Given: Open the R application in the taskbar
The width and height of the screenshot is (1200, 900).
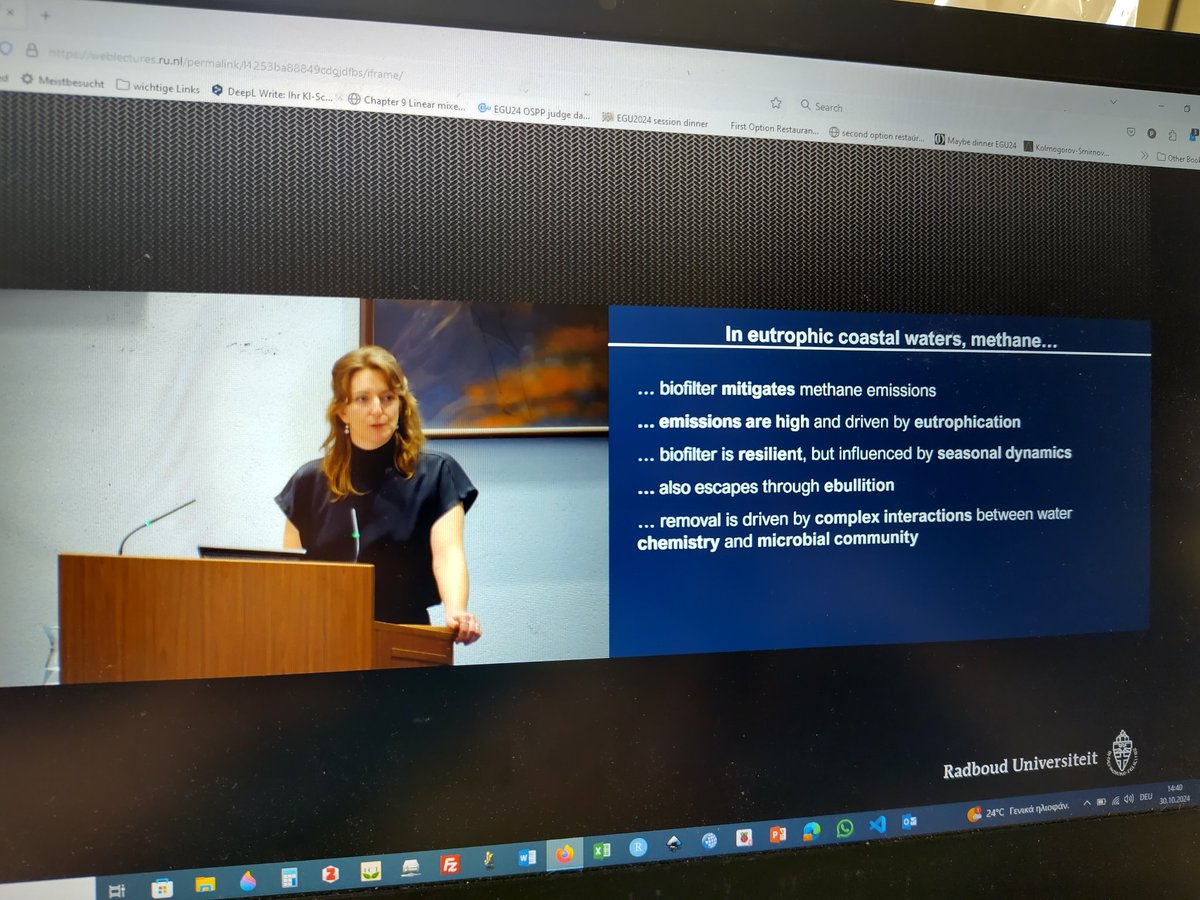Looking at the screenshot, I should pos(638,846).
